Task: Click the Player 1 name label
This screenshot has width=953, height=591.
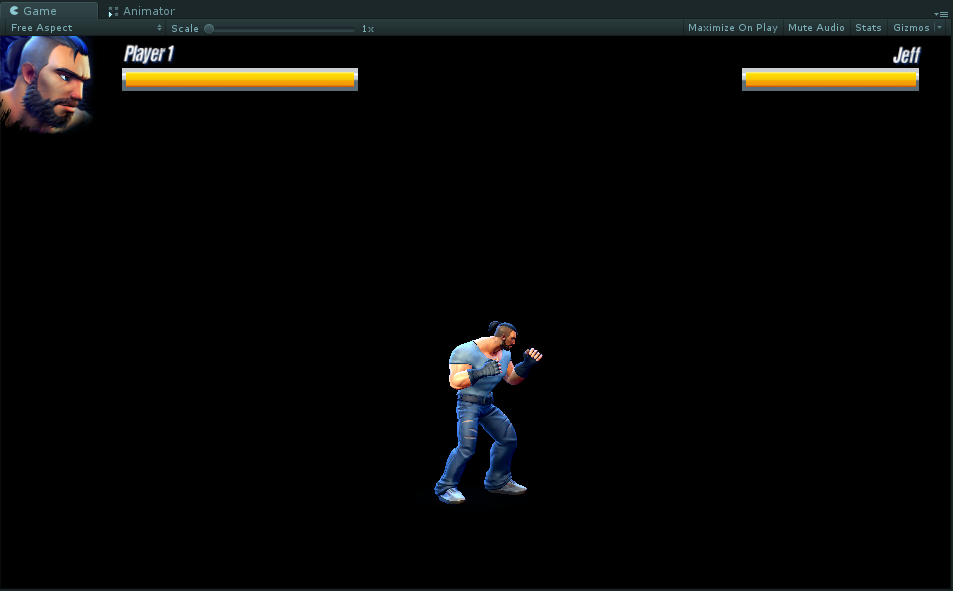Action: pos(149,54)
